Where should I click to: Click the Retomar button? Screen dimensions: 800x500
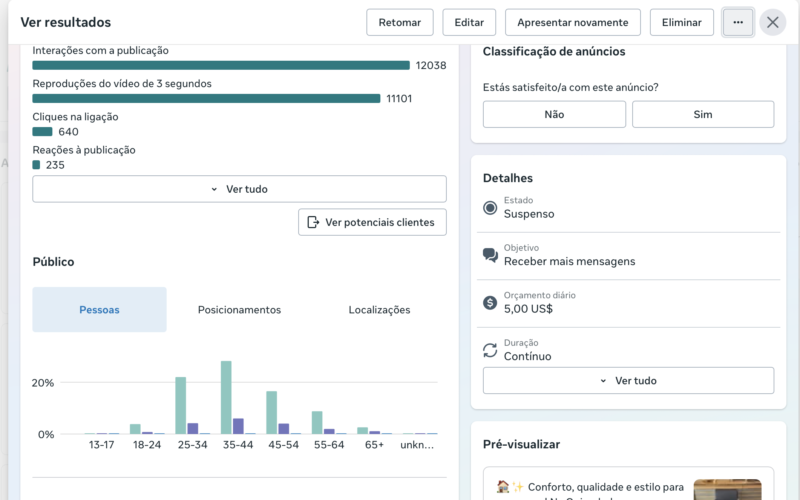coord(399,22)
